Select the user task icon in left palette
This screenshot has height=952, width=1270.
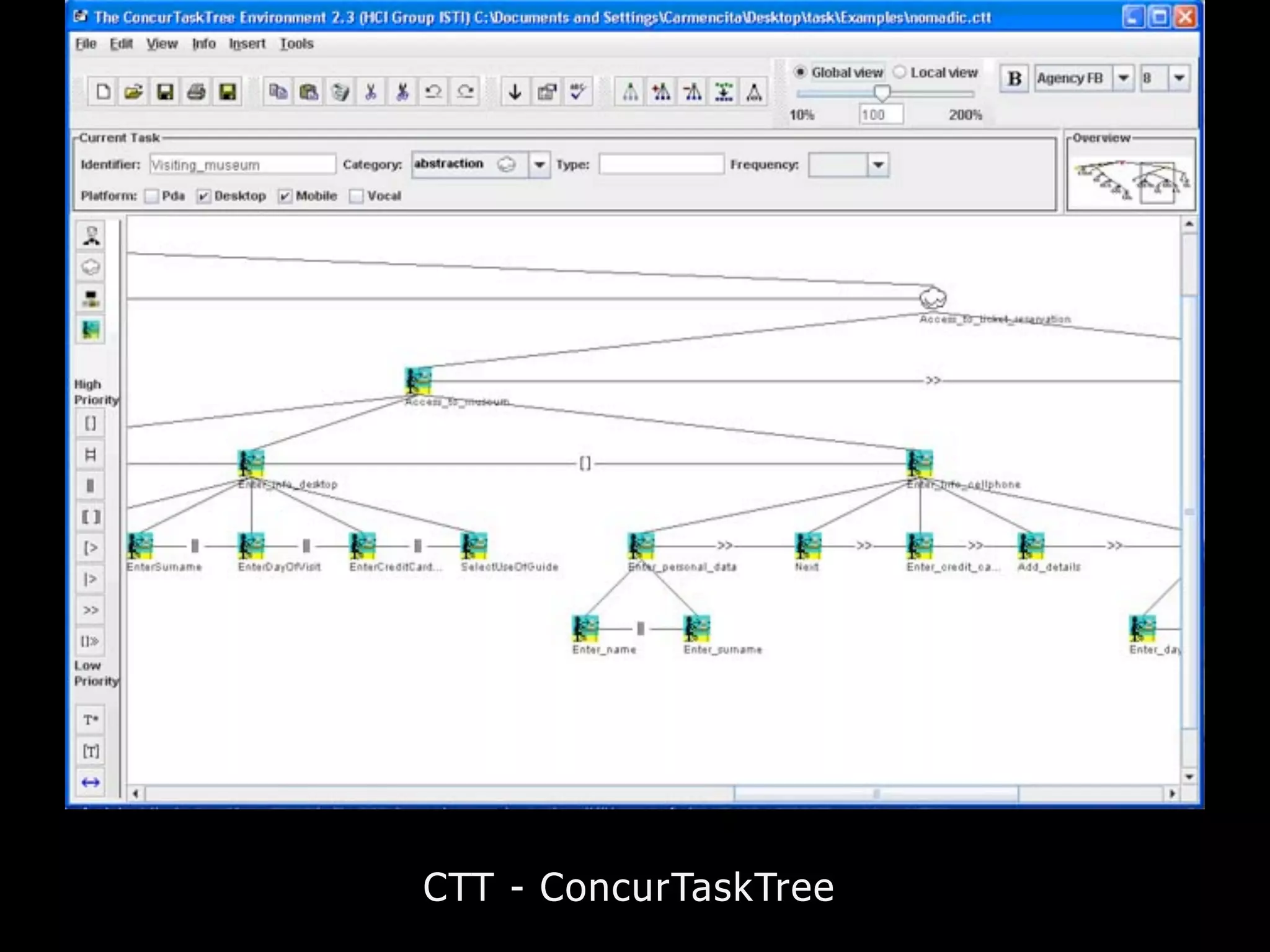[91, 236]
